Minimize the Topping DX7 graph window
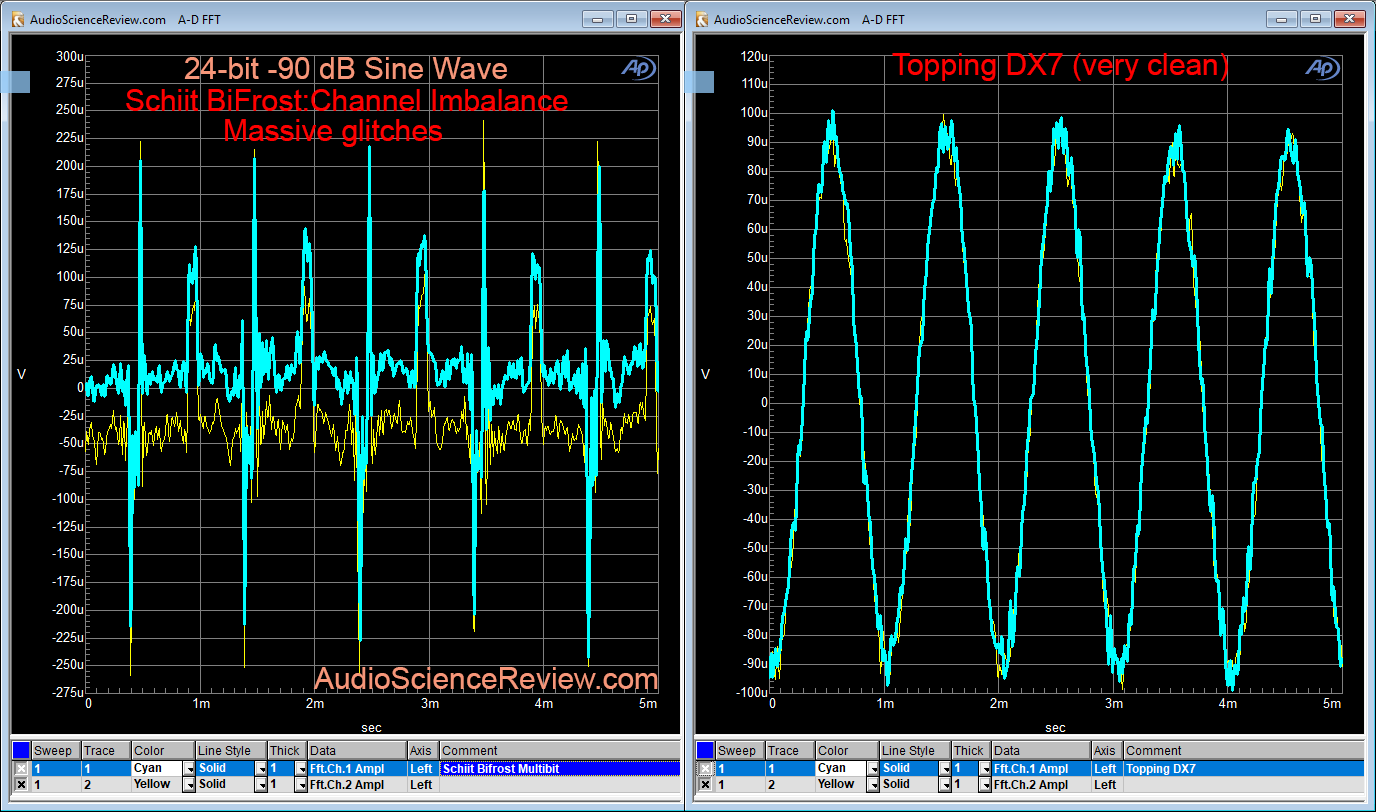This screenshot has width=1384, height=812. coord(1282,18)
